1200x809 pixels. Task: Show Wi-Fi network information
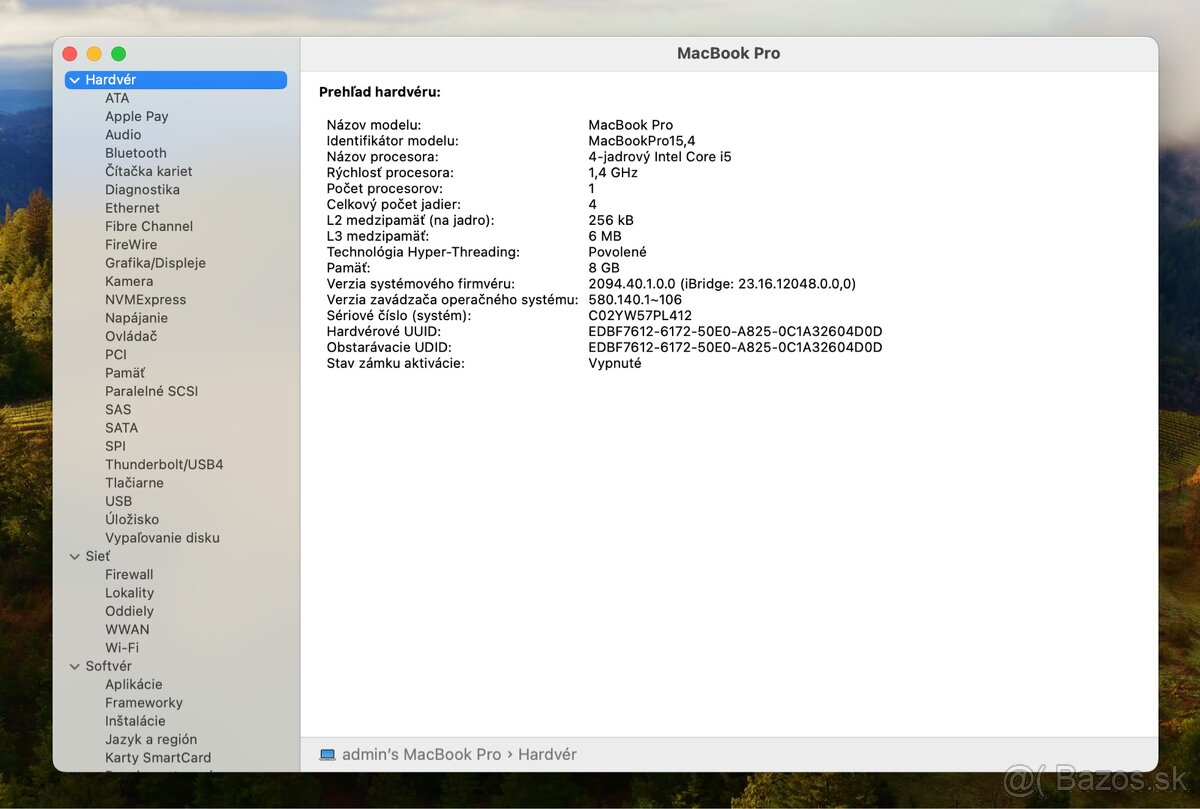[122, 648]
